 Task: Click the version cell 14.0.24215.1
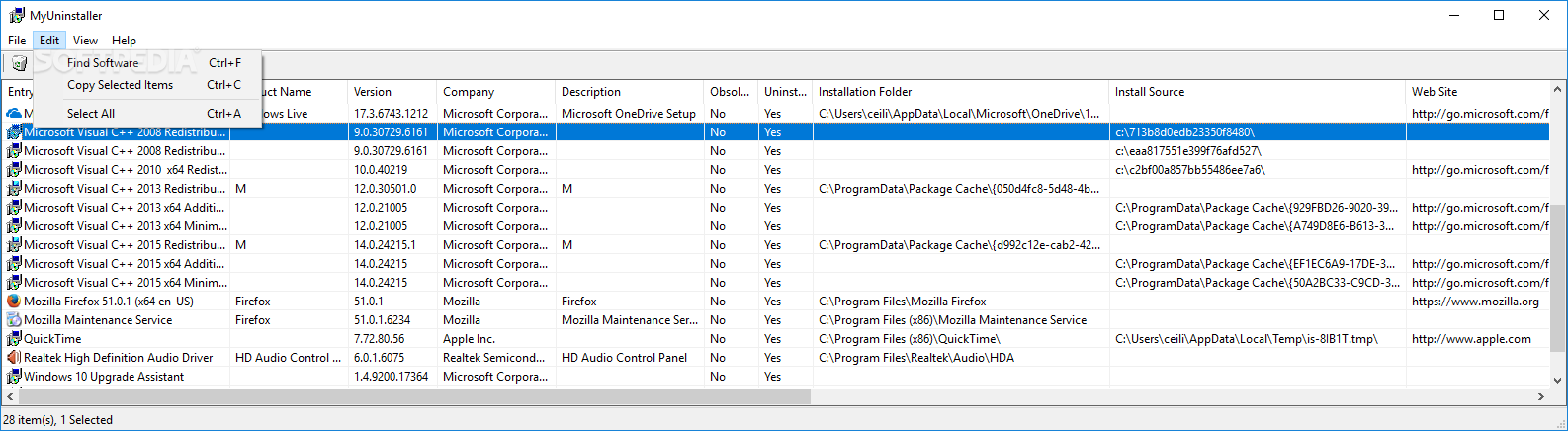coord(386,245)
